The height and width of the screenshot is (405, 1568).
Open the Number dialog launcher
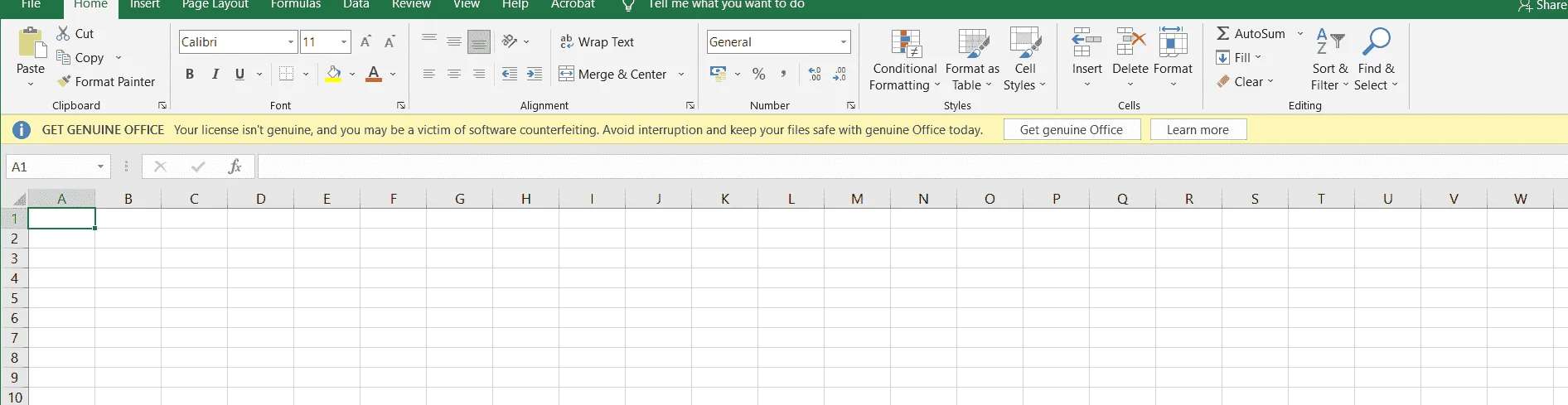(850, 105)
